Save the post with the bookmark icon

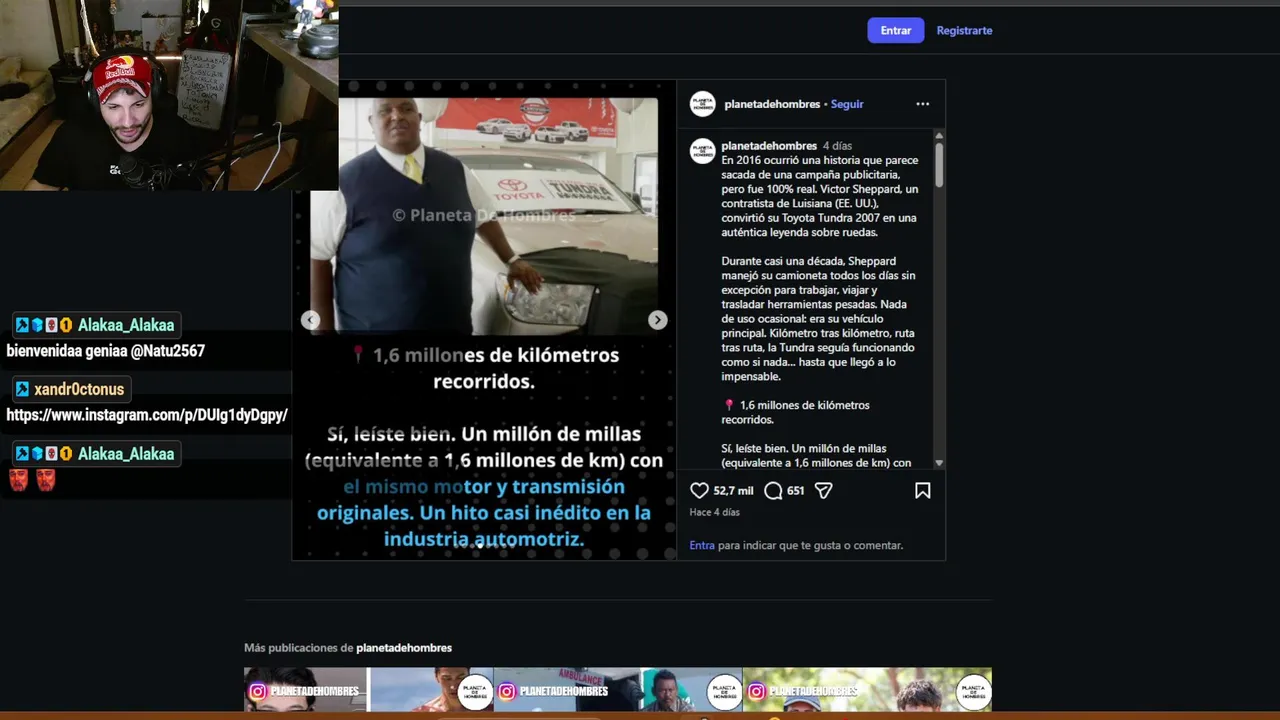(x=922, y=490)
